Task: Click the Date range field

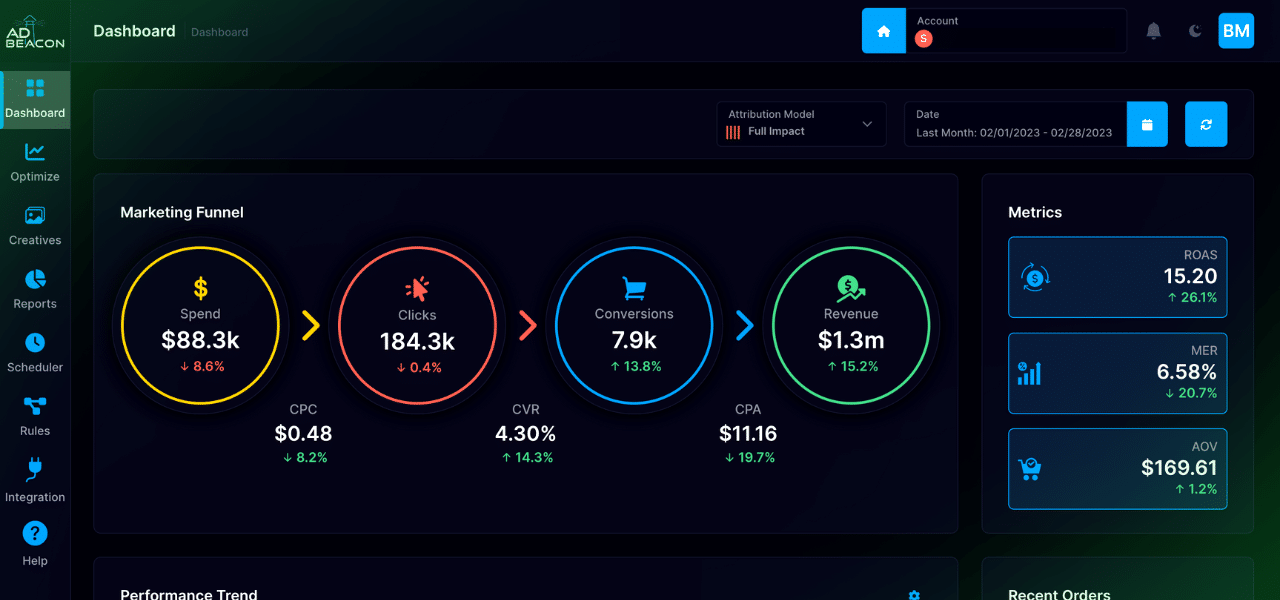Action: [1014, 125]
